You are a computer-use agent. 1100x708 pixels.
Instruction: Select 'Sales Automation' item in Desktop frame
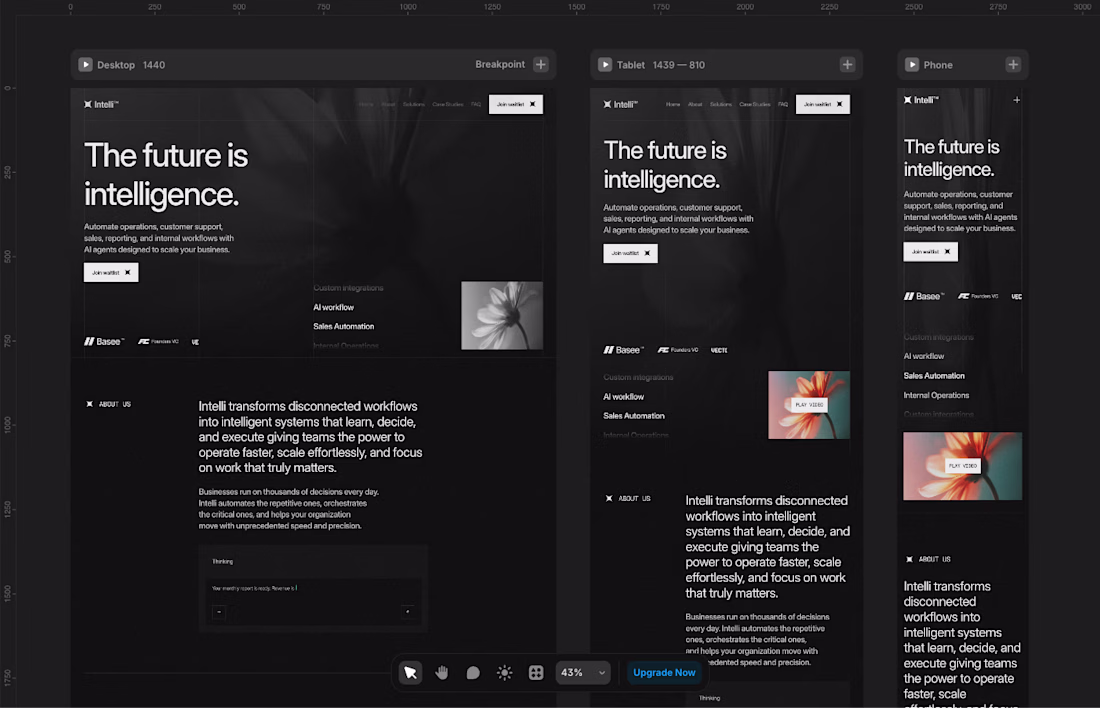pyautogui.click(x=344, y=326)
